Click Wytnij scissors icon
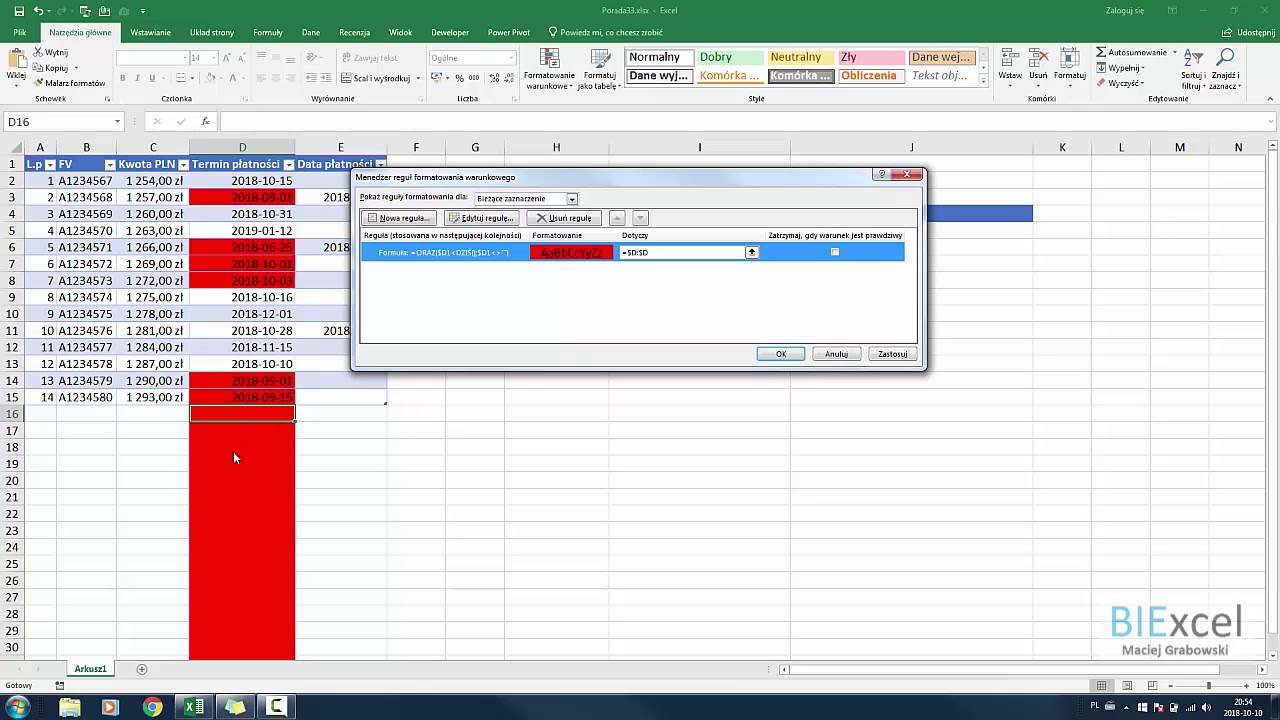The image size is (1280, 720). point(39,52)
